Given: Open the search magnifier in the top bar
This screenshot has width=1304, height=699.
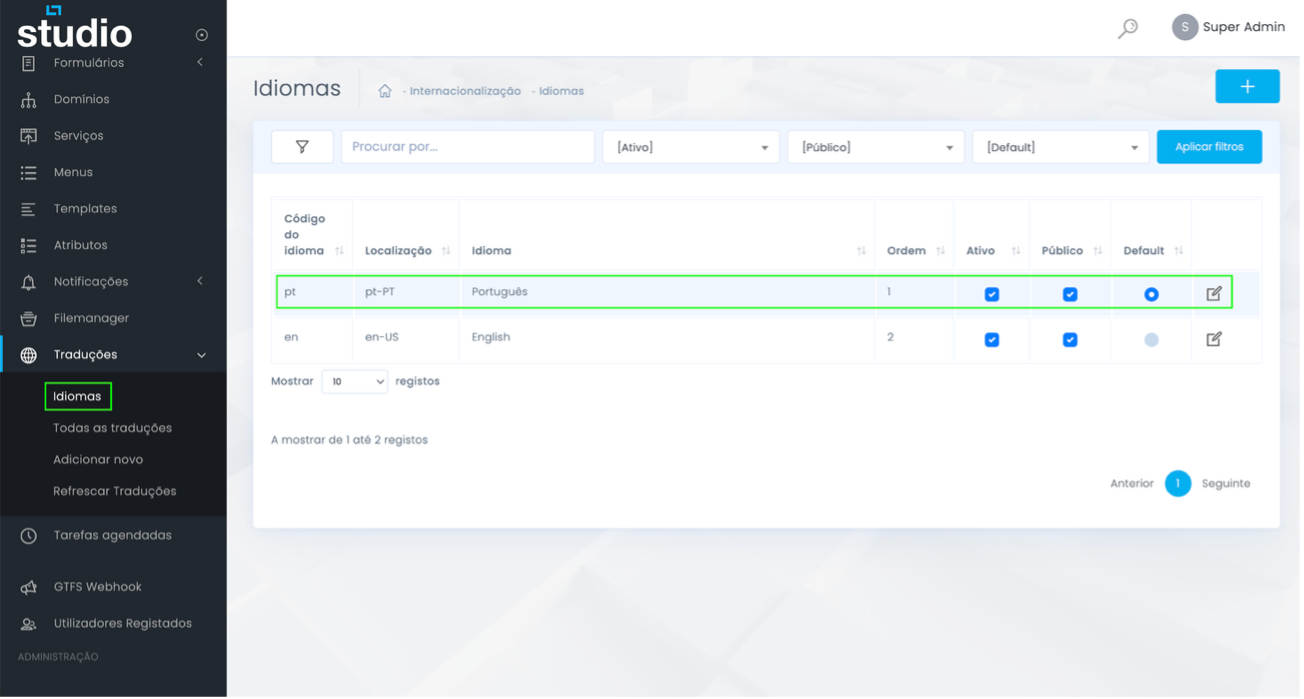Looking at the screenshot, I should (x=1127, y=28).
